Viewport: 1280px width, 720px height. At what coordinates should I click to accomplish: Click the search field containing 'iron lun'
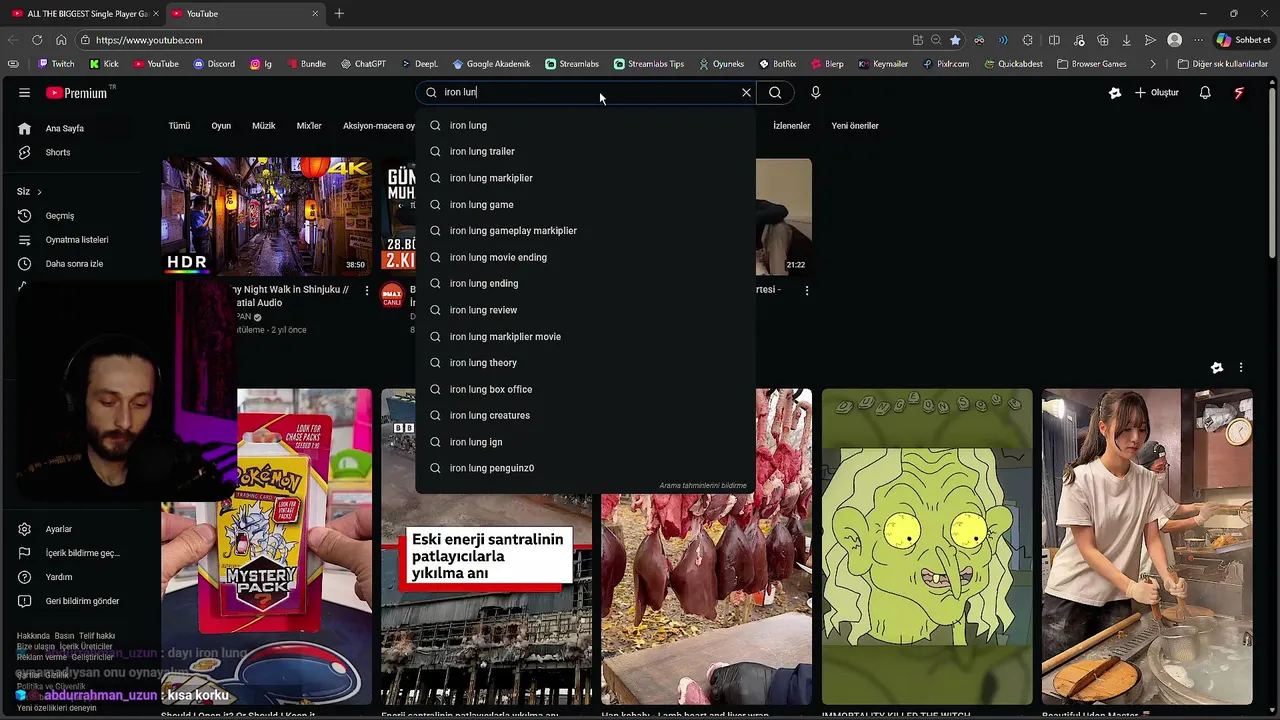tap(585, 92)
